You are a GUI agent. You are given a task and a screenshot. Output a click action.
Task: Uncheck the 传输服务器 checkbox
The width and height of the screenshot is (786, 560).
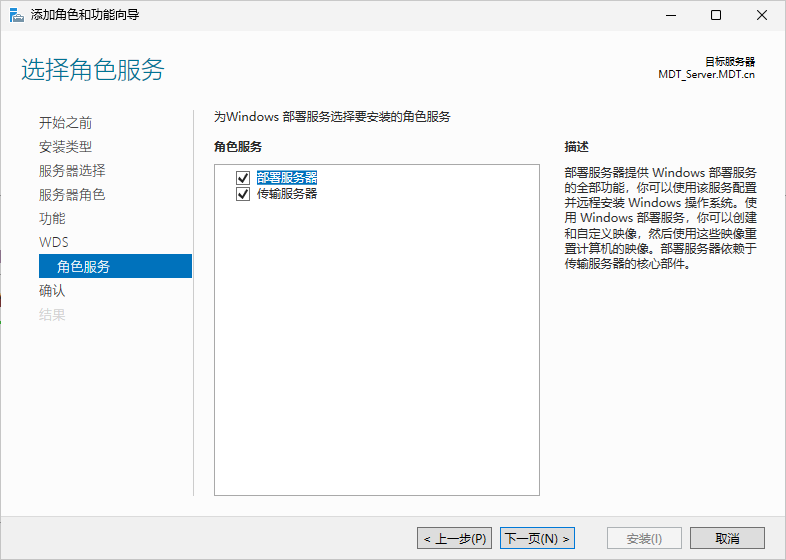pos(243,194)
